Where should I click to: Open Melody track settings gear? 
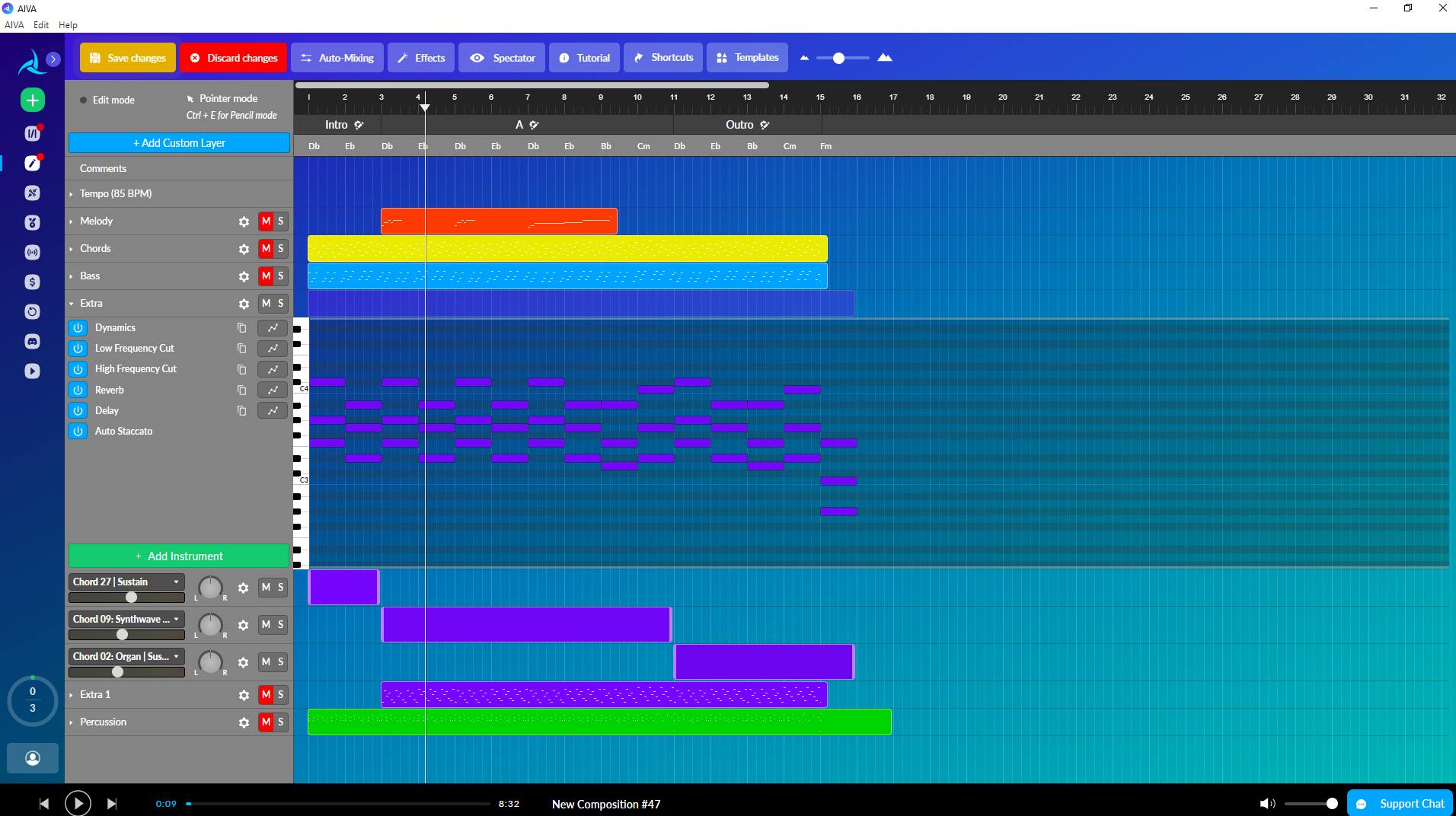click(x=244, y=222)
